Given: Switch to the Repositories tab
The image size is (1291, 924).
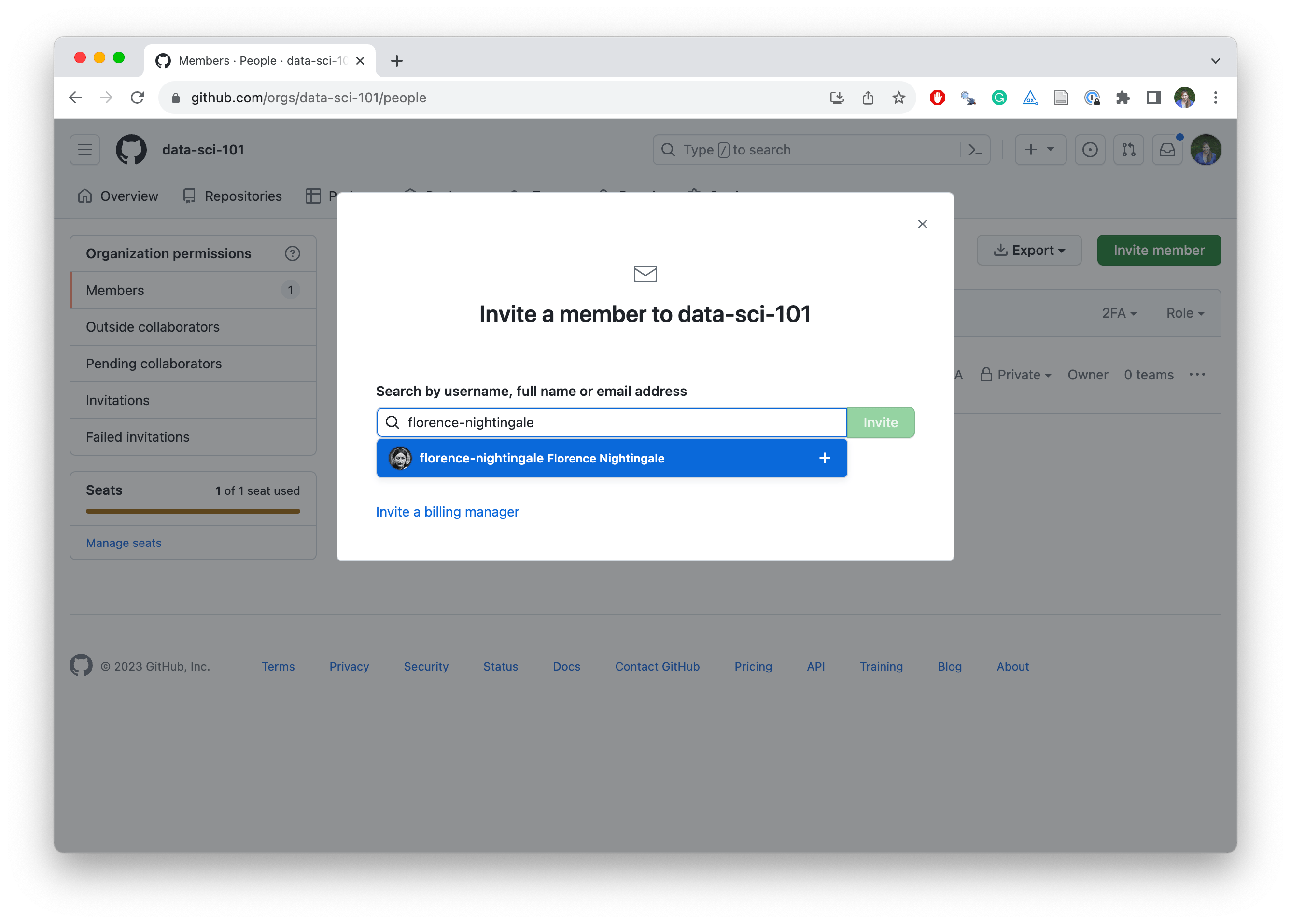Looking at the screenshot, I should click(x=242, y=196).
